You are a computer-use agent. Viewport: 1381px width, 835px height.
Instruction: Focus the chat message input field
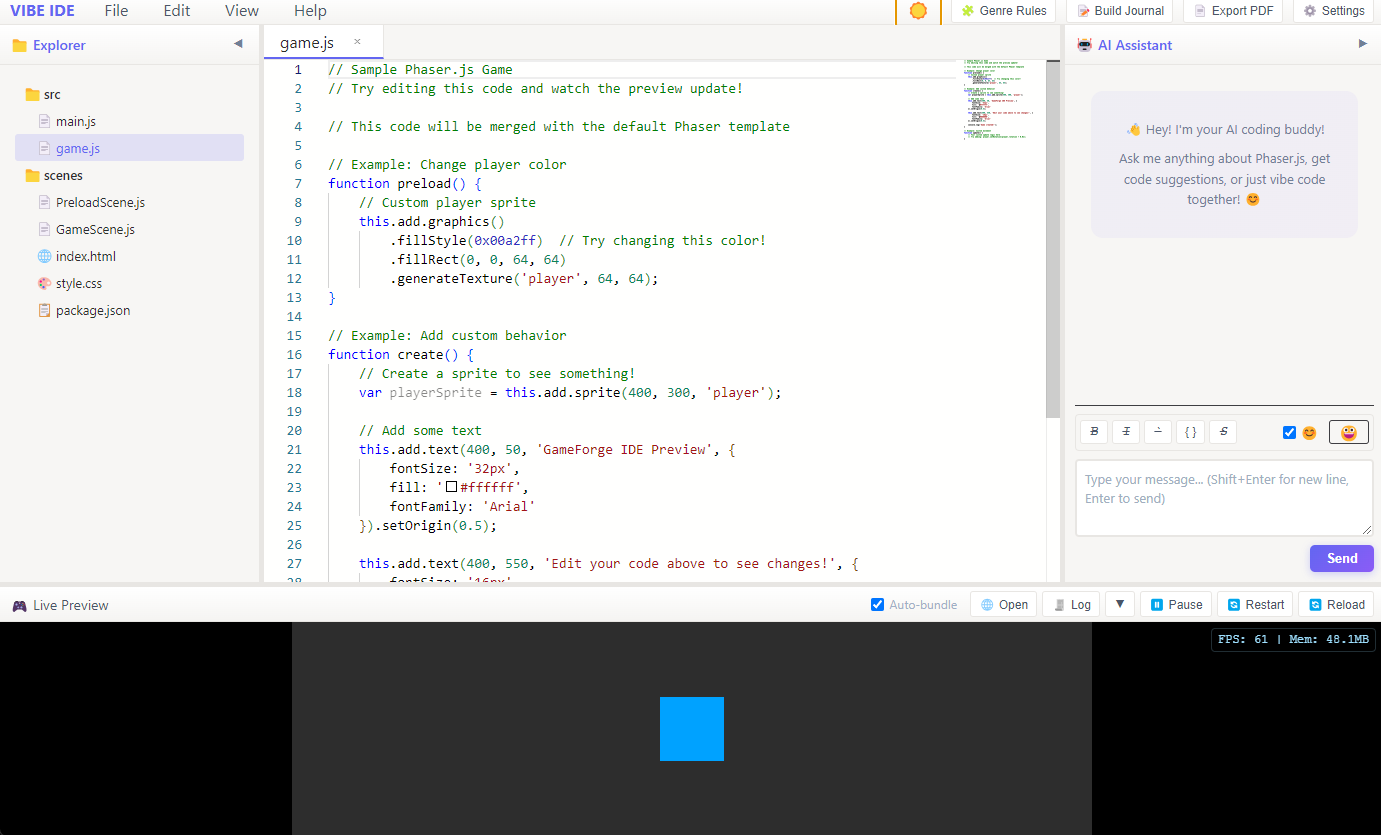click(1224, 498)
